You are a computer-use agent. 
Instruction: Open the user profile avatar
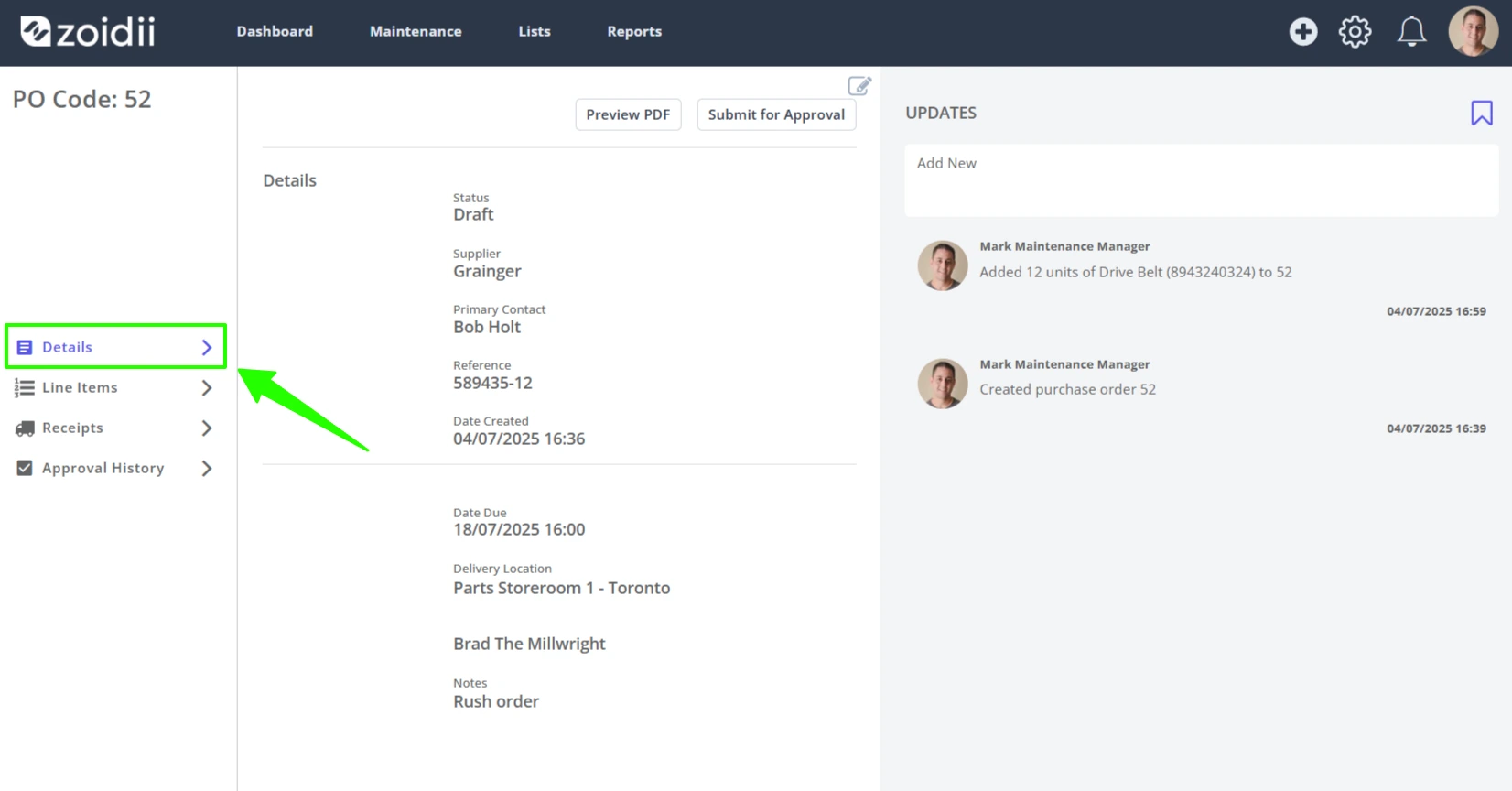tap(1473, 32)
